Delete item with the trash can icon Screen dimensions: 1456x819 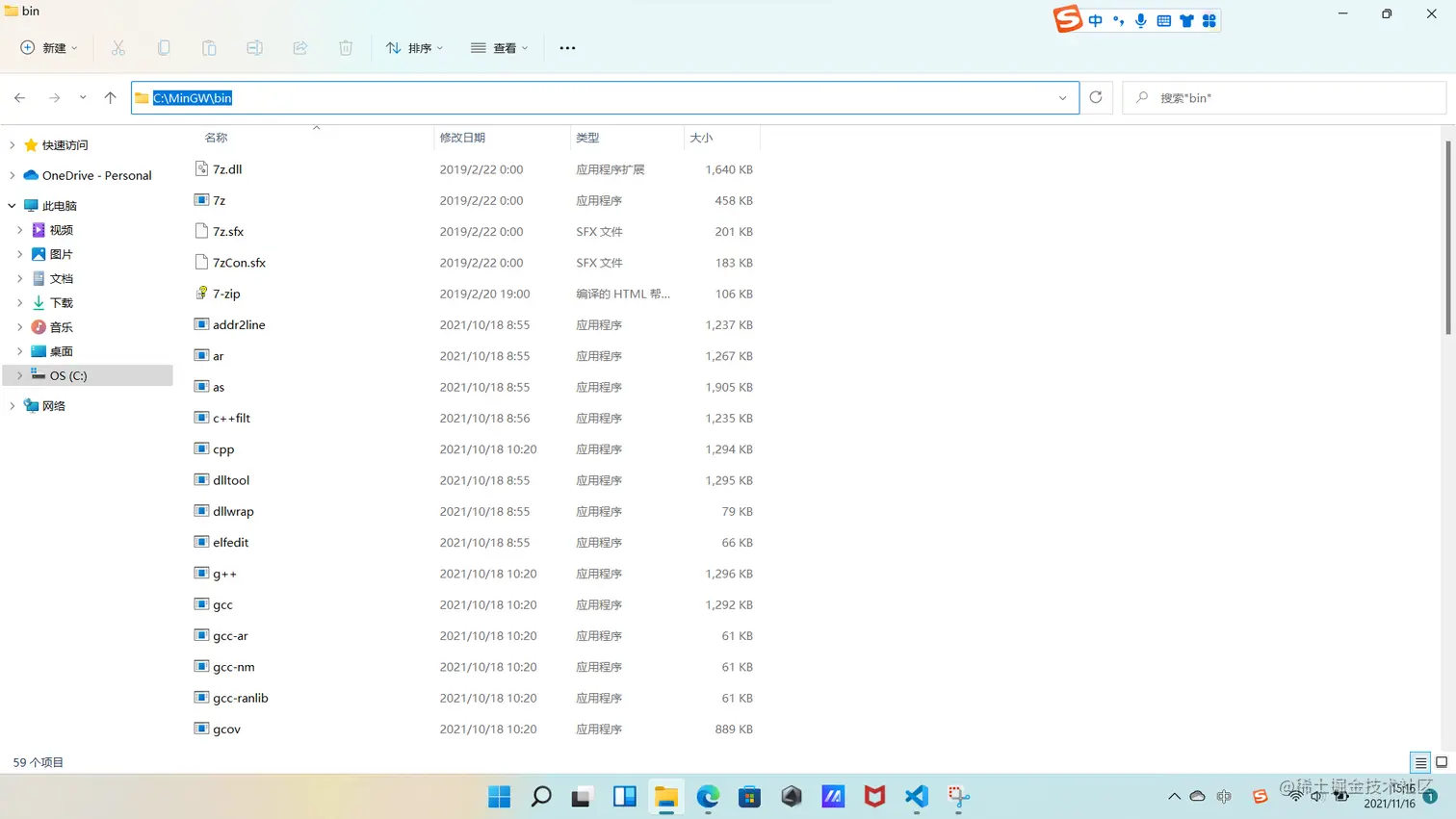click(346, 47)
